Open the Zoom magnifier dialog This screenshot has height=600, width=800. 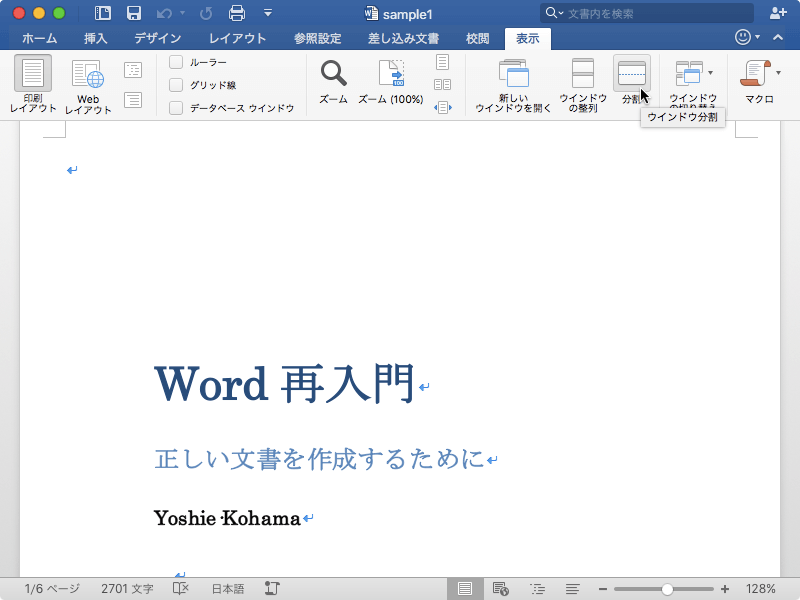click(x=333, y=75)
